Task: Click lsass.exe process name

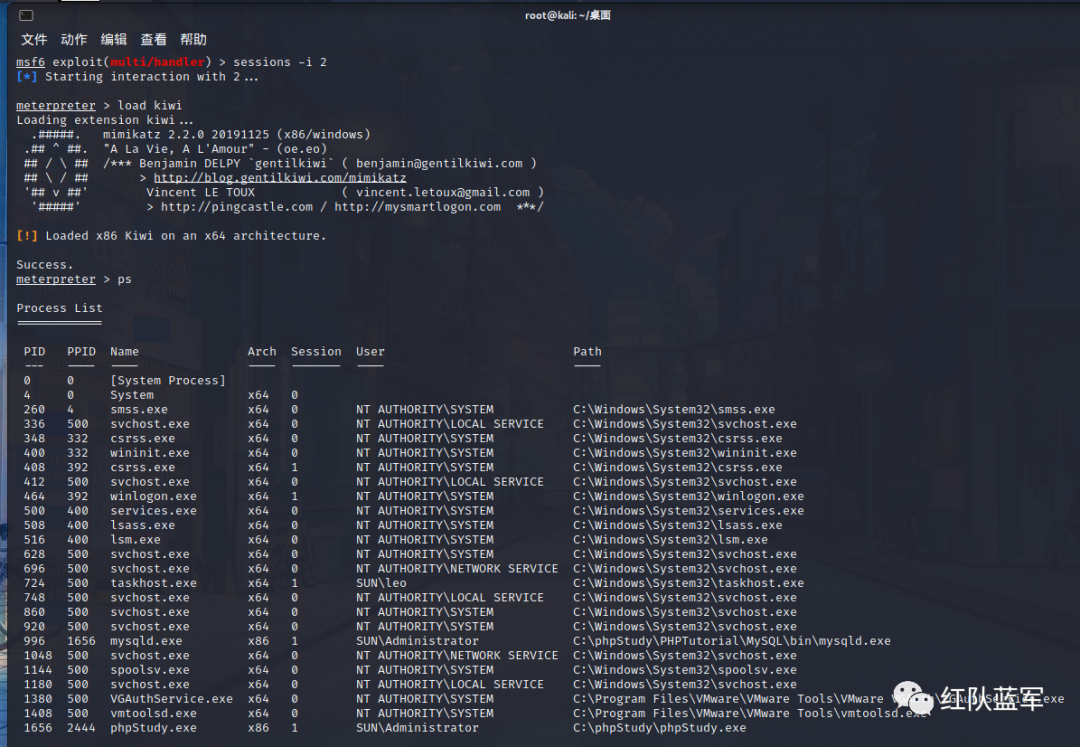Action: click(143, 525)
